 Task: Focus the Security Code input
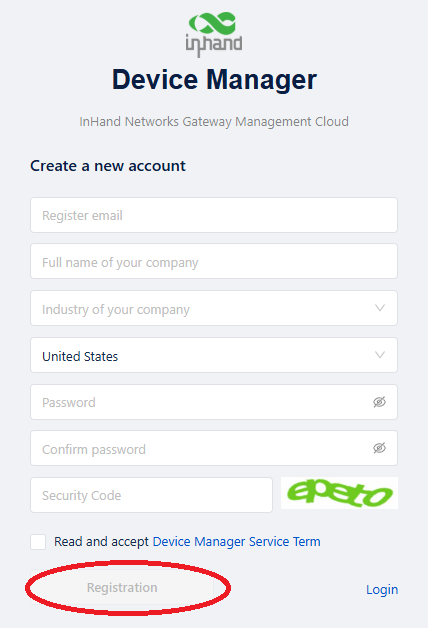[151, 495]
